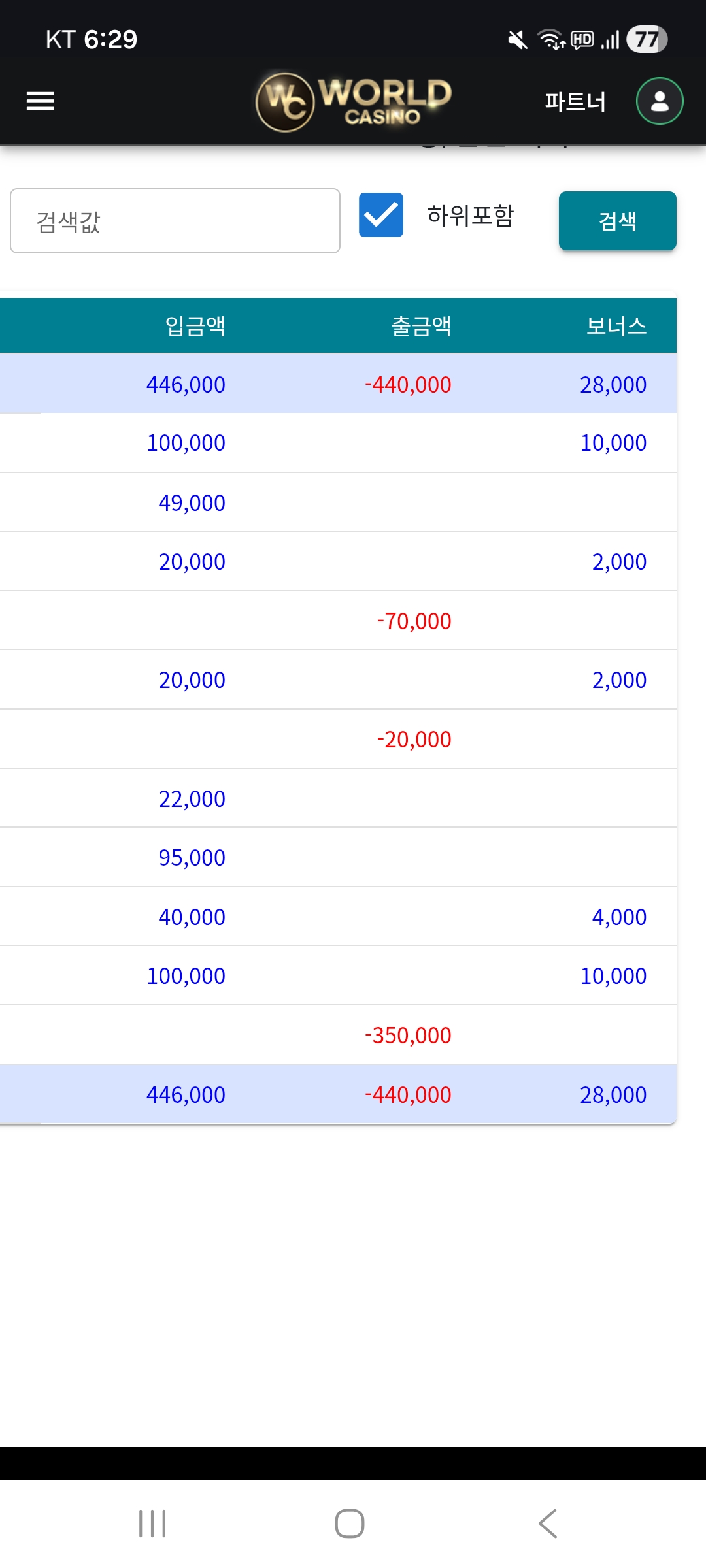The image size is (706, 1568).
Task: Sort by the 입금액 column header
Action: 195,325
